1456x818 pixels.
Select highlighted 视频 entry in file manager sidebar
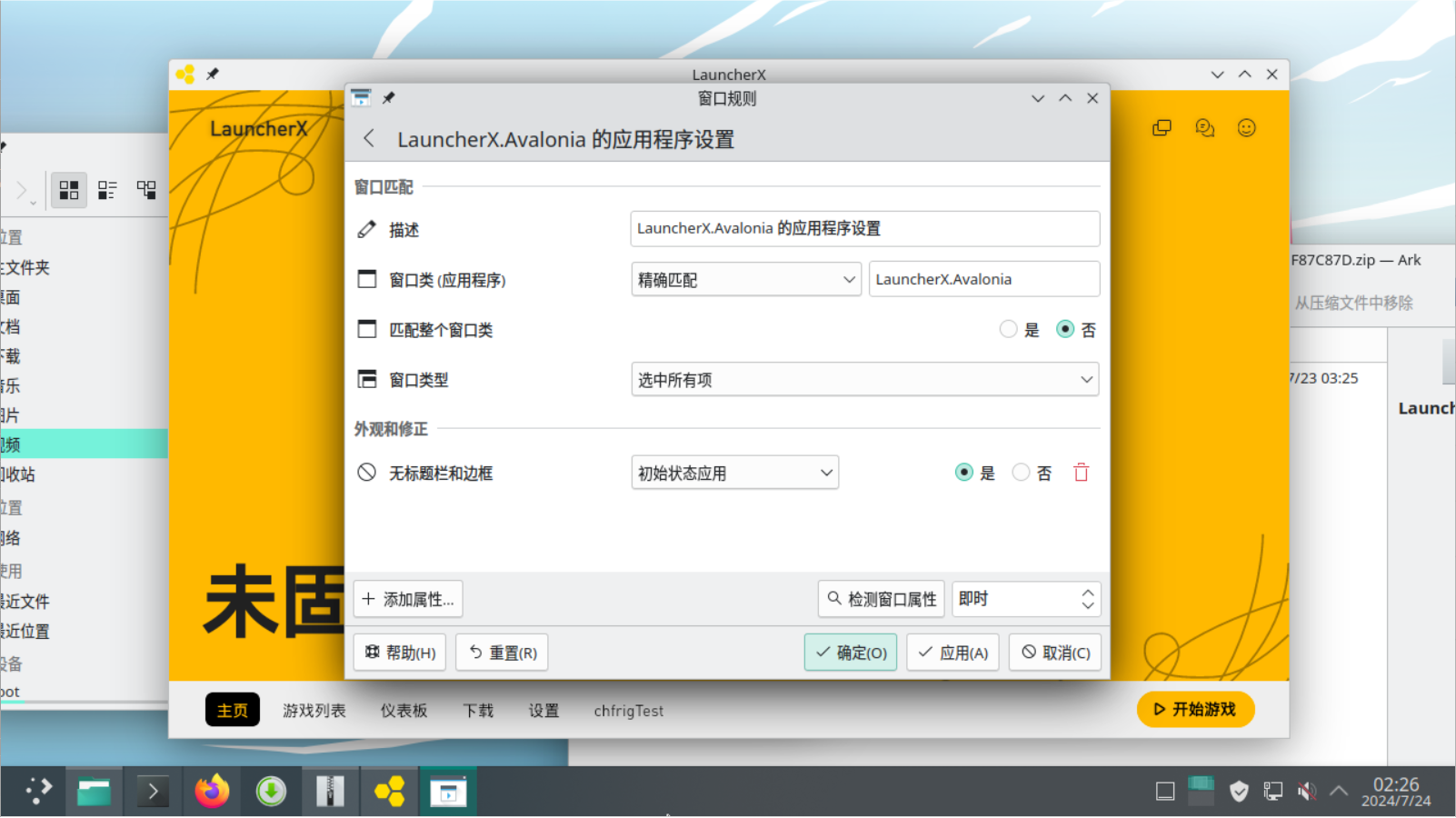click(84, 444)
